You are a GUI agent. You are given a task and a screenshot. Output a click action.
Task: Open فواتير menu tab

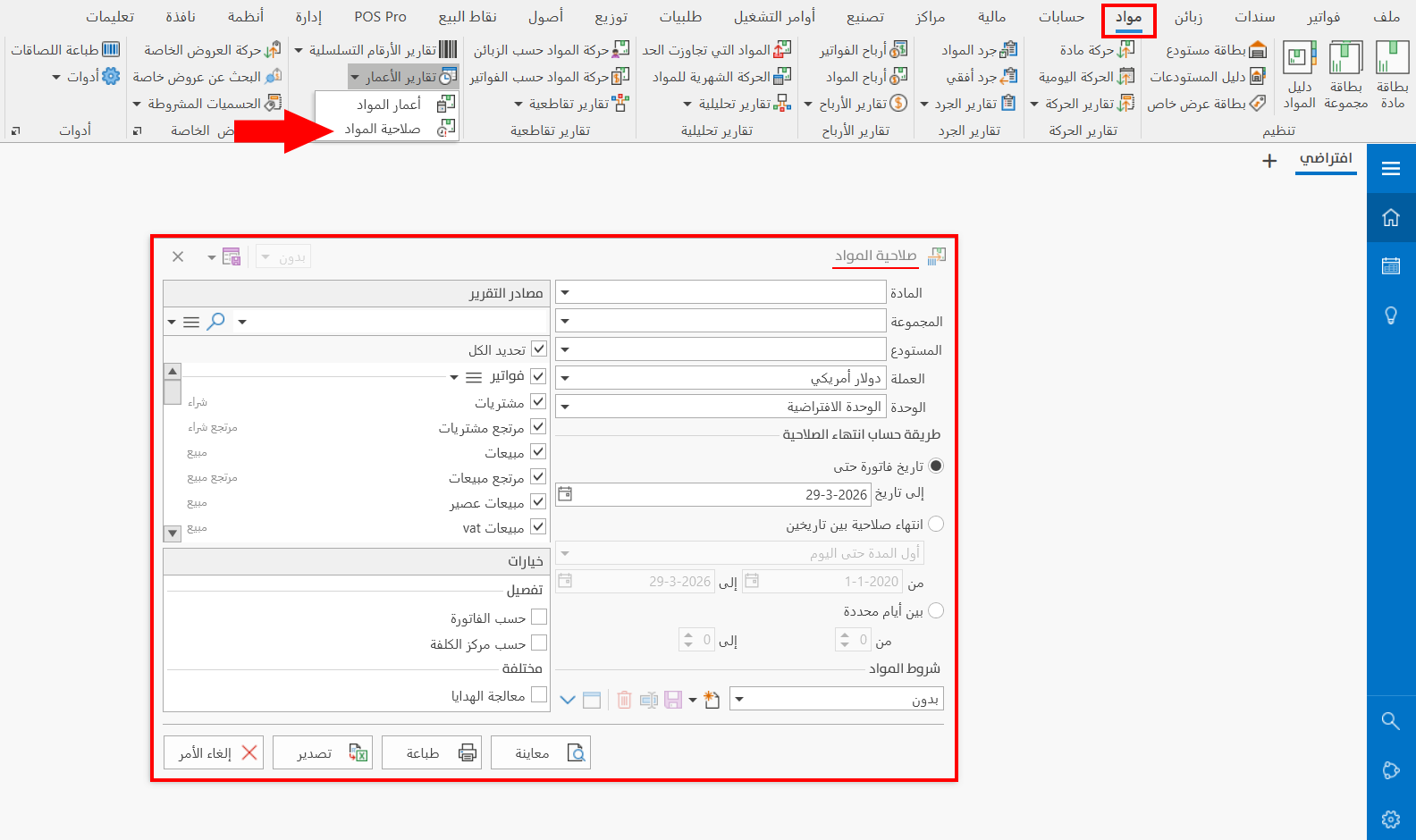tap(1323, 17)
